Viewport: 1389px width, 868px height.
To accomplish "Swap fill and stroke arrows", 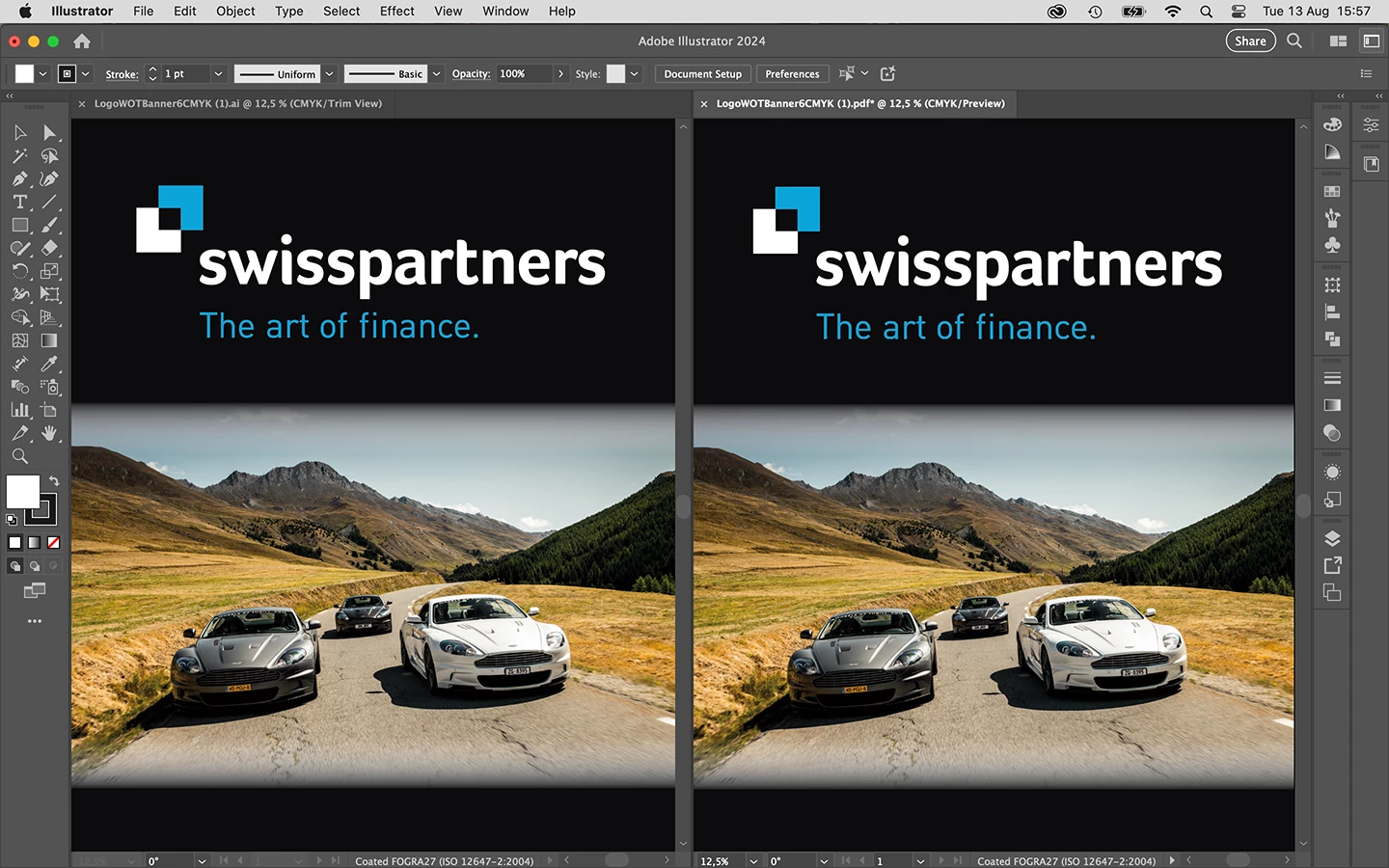I will [54, 480].
